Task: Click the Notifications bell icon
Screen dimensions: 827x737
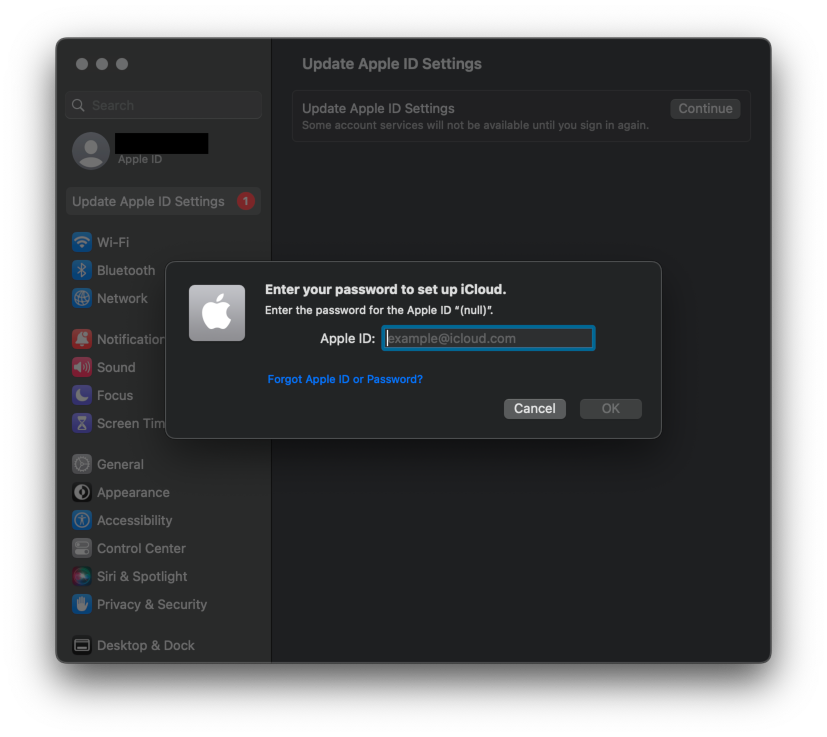Action: pos(81,339)
